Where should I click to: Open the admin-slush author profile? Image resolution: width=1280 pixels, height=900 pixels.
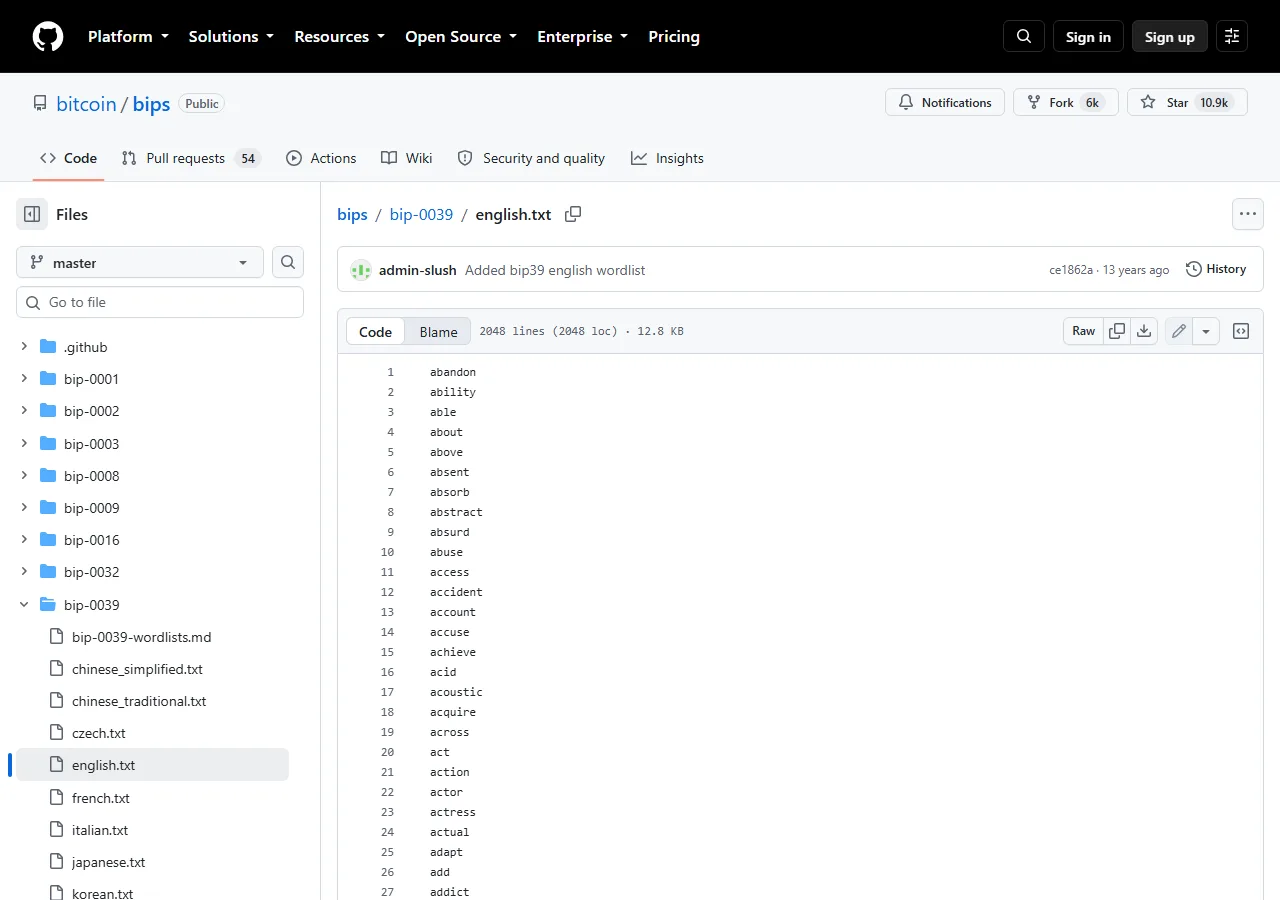click(x=418, y=270)
